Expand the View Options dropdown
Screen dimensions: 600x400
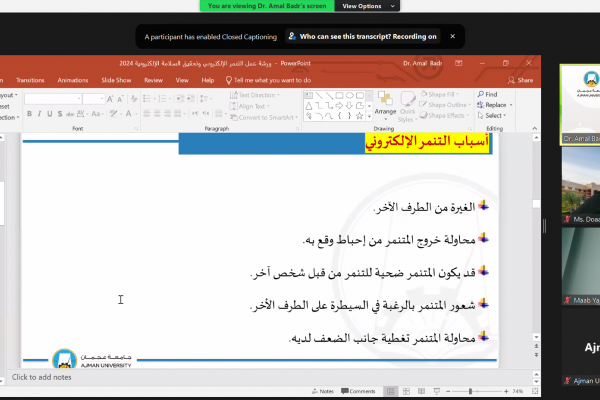click(368, 6)
